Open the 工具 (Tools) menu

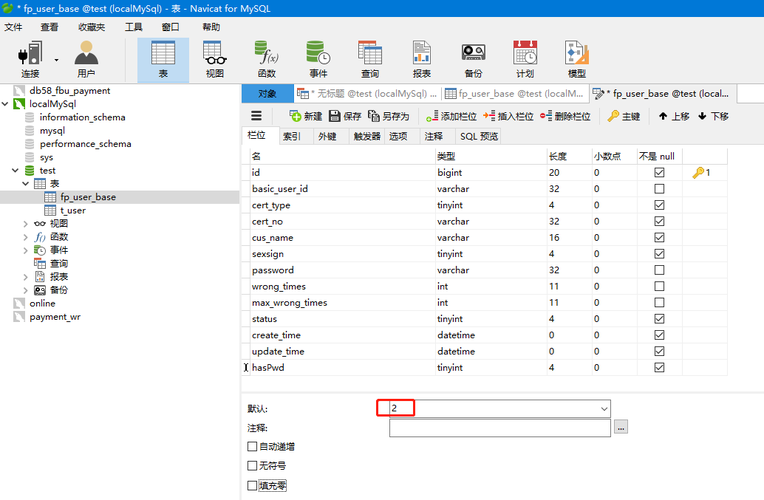pyautogui.click(x=134, y=27)
